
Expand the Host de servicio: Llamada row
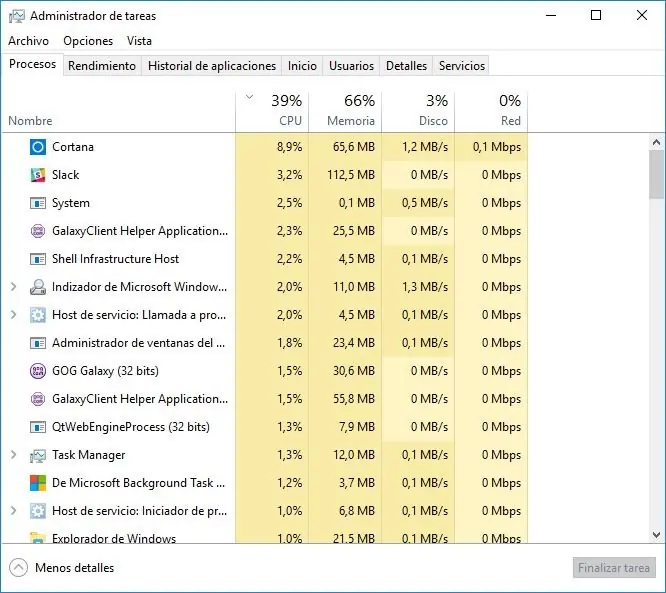(14, 315)
